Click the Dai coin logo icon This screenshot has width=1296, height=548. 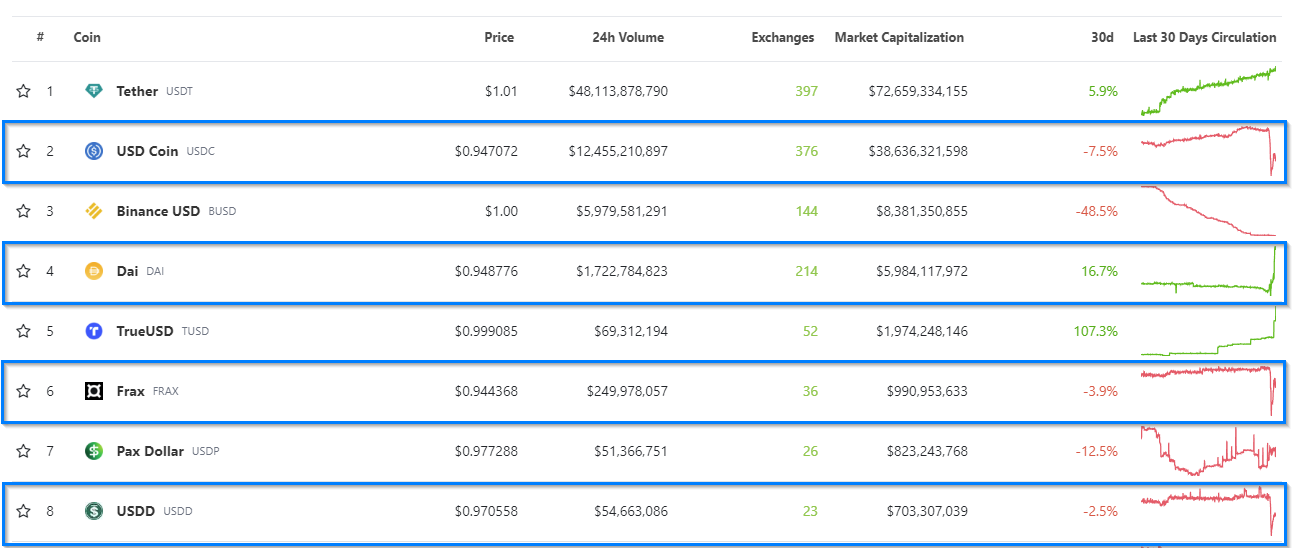(x=94, y=271)
